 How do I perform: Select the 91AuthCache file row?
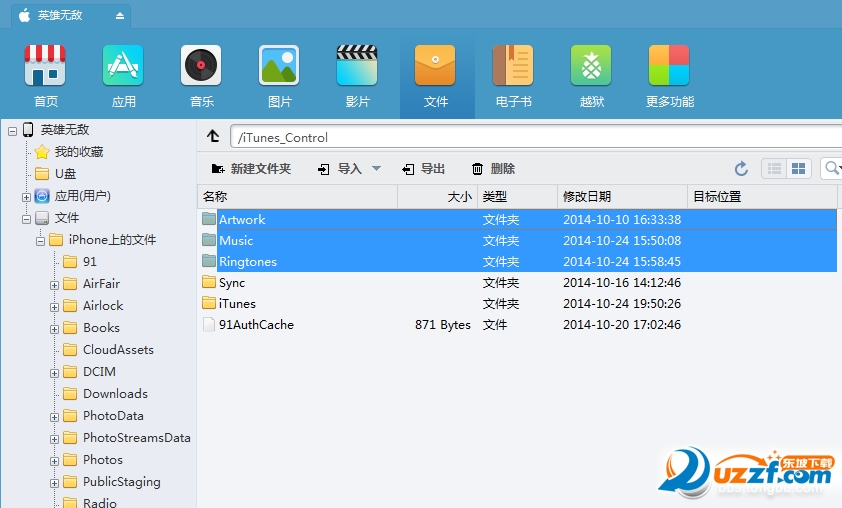(x=519, y=324)
